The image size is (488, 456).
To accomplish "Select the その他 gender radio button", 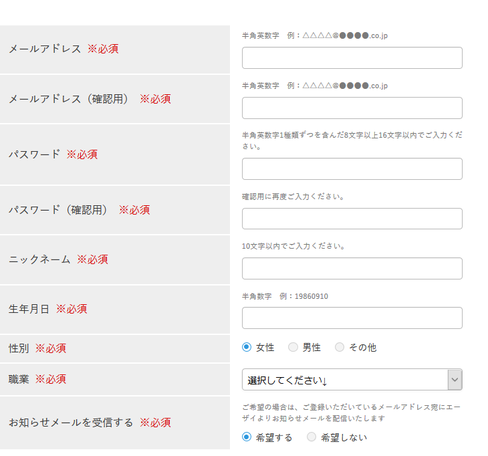I will pyautogui.click(x=340, y=347).
